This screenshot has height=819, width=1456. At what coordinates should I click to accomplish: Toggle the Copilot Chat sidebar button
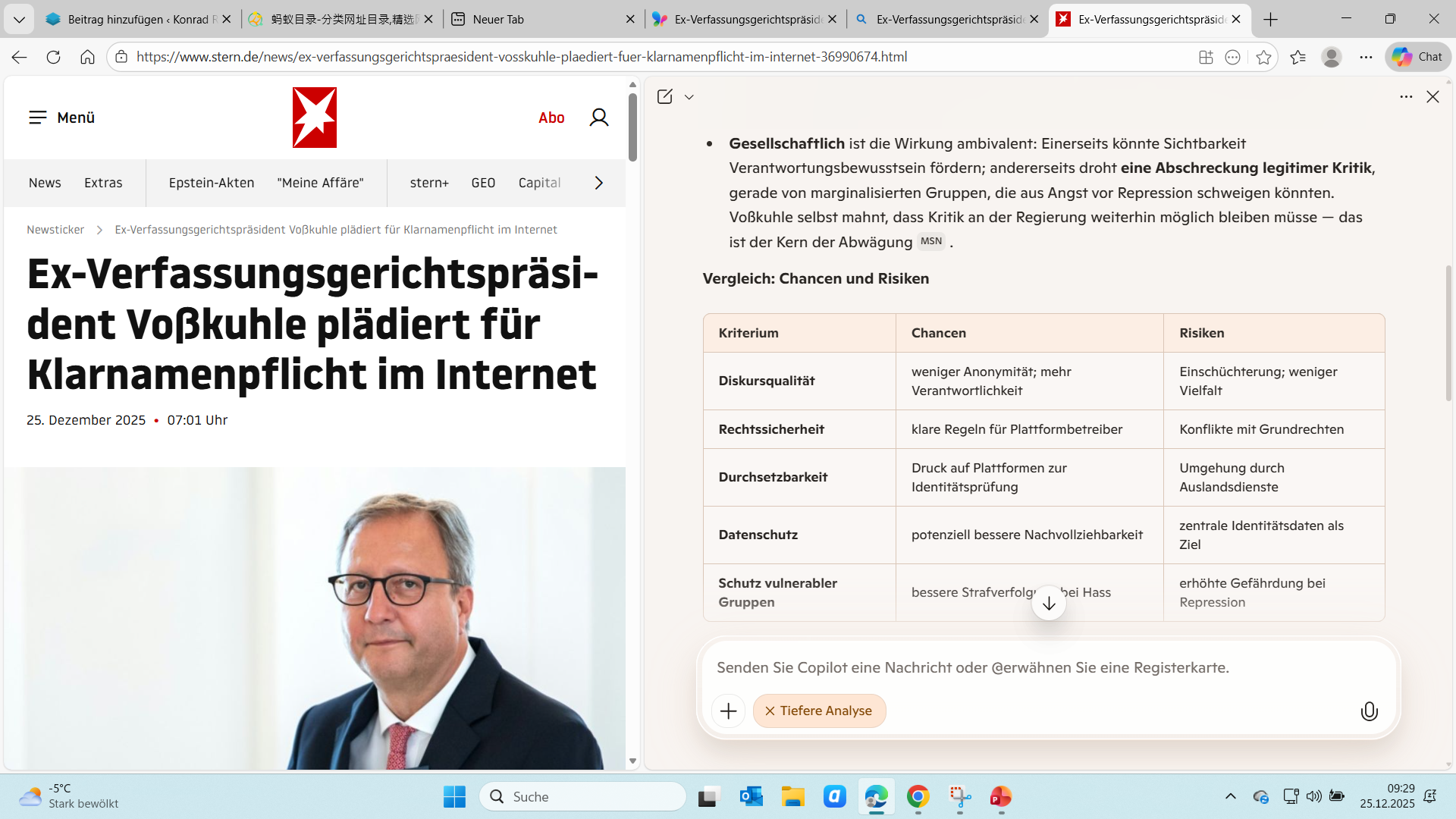point(1418,57)
